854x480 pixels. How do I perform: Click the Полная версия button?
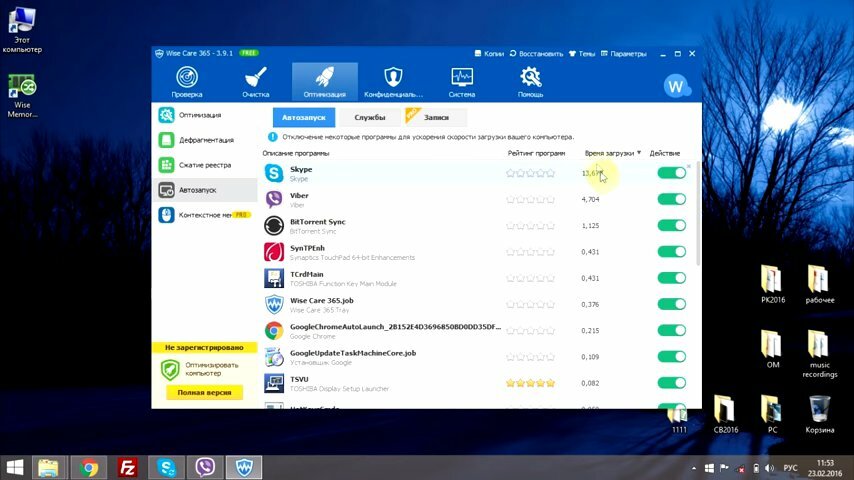(x=204, y=392)
